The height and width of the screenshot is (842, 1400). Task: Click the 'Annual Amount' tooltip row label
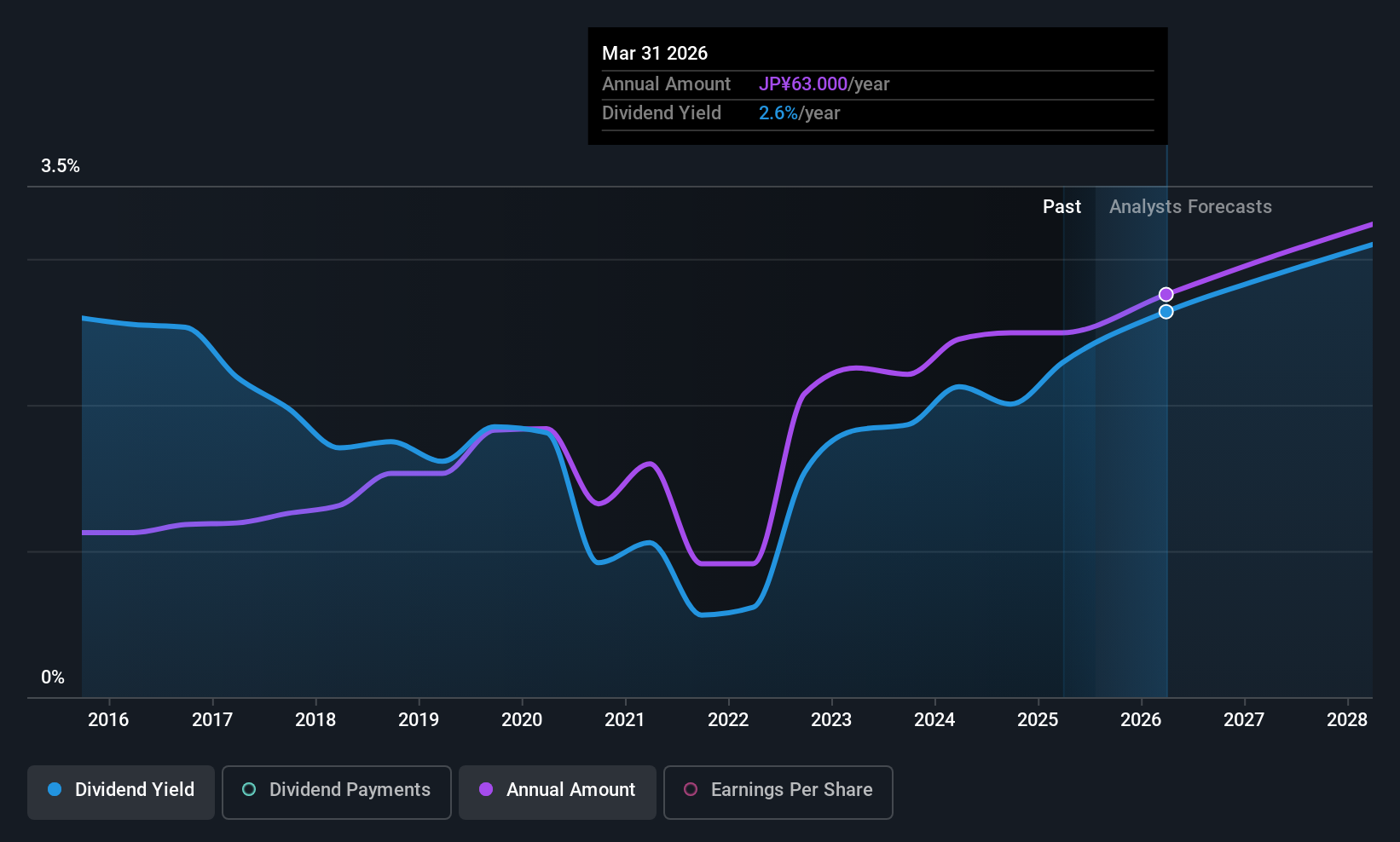[666, 84]
